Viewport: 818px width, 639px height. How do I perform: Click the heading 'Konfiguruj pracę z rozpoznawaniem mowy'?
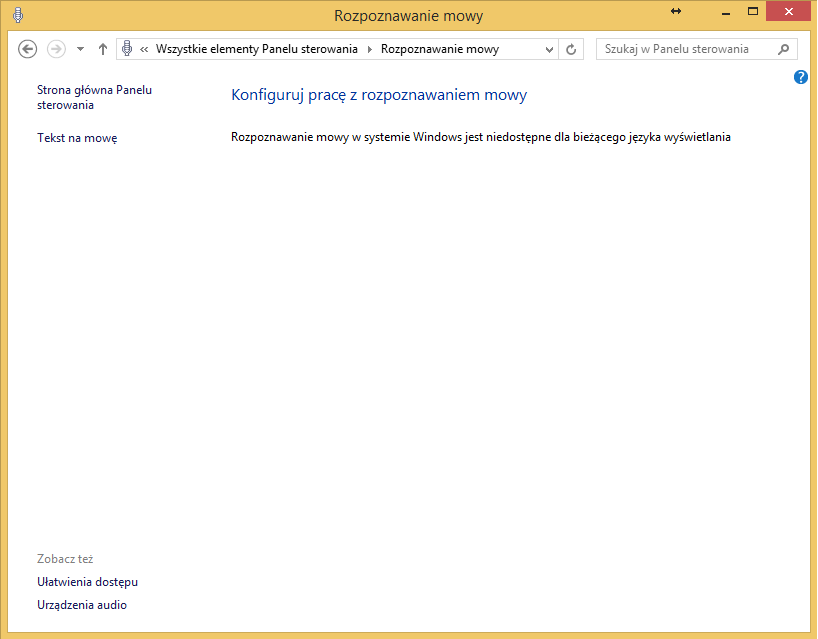point(379,95)
